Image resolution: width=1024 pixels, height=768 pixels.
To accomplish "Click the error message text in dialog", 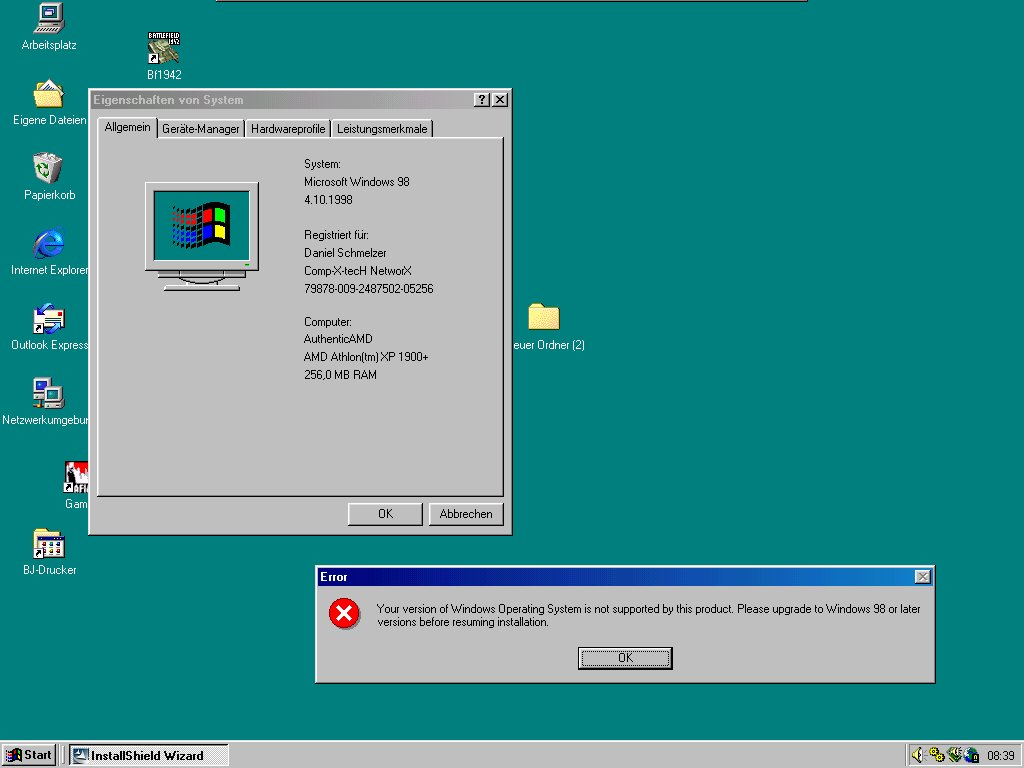I will click(648, 615).
